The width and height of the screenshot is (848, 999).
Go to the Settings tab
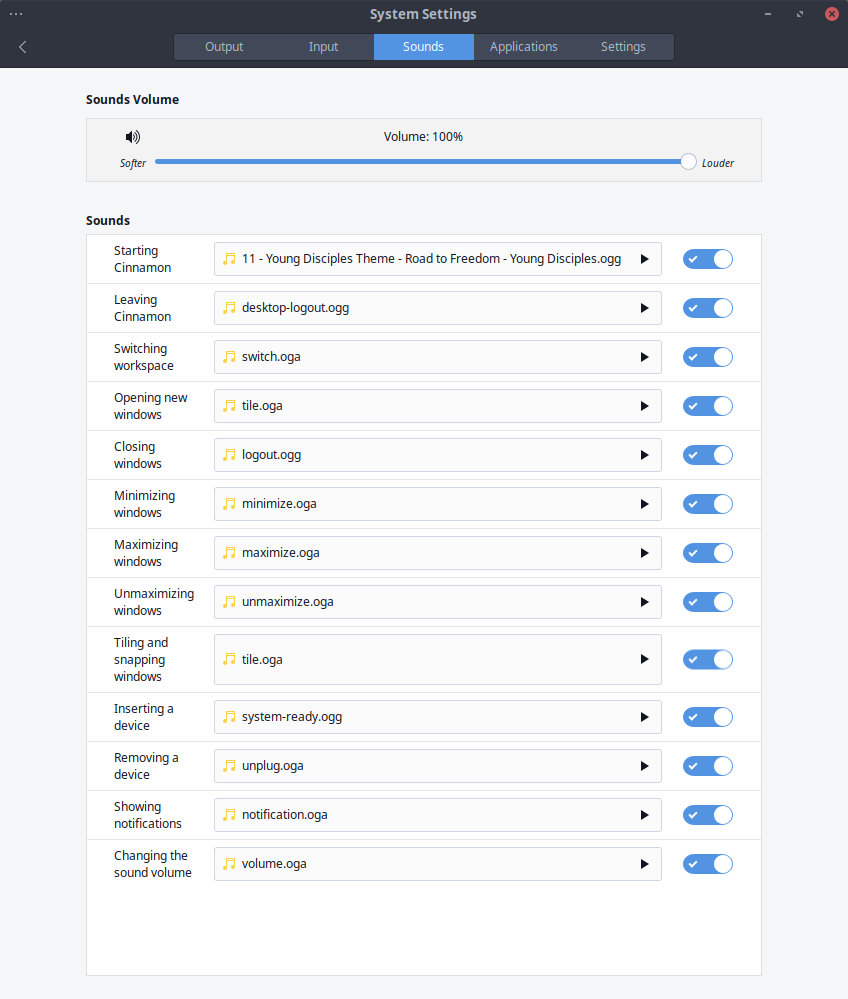(623, 47)
